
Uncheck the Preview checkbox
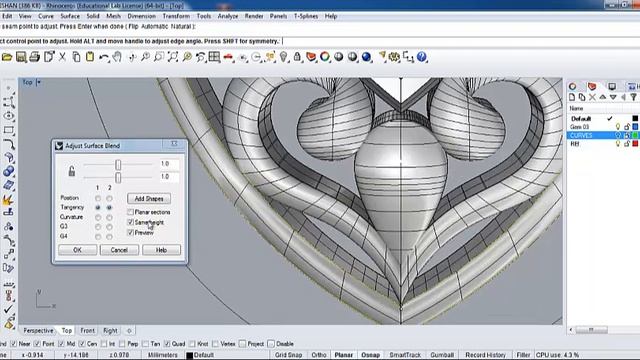tap(131, 233)
